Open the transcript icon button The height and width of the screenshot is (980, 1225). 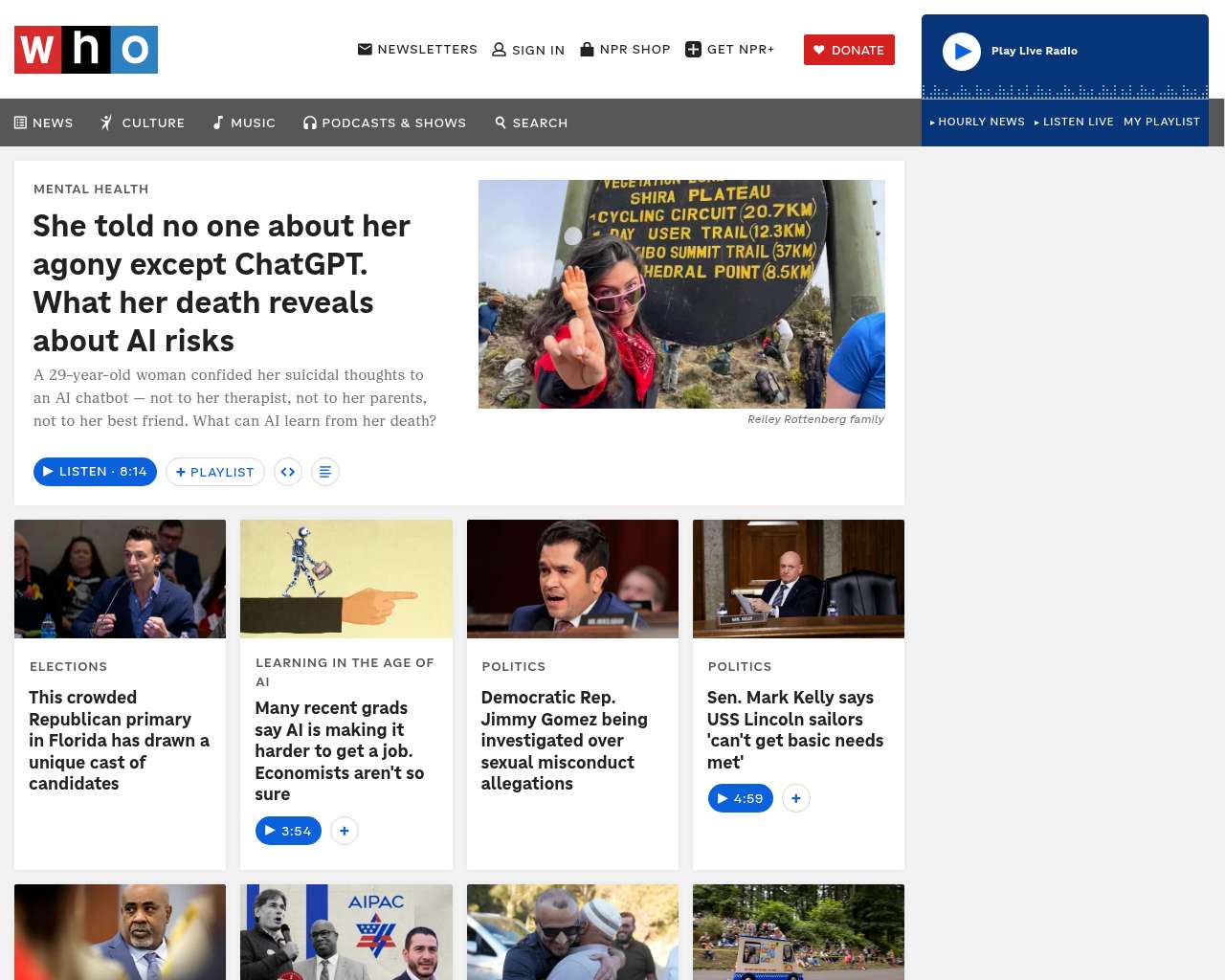325,472
